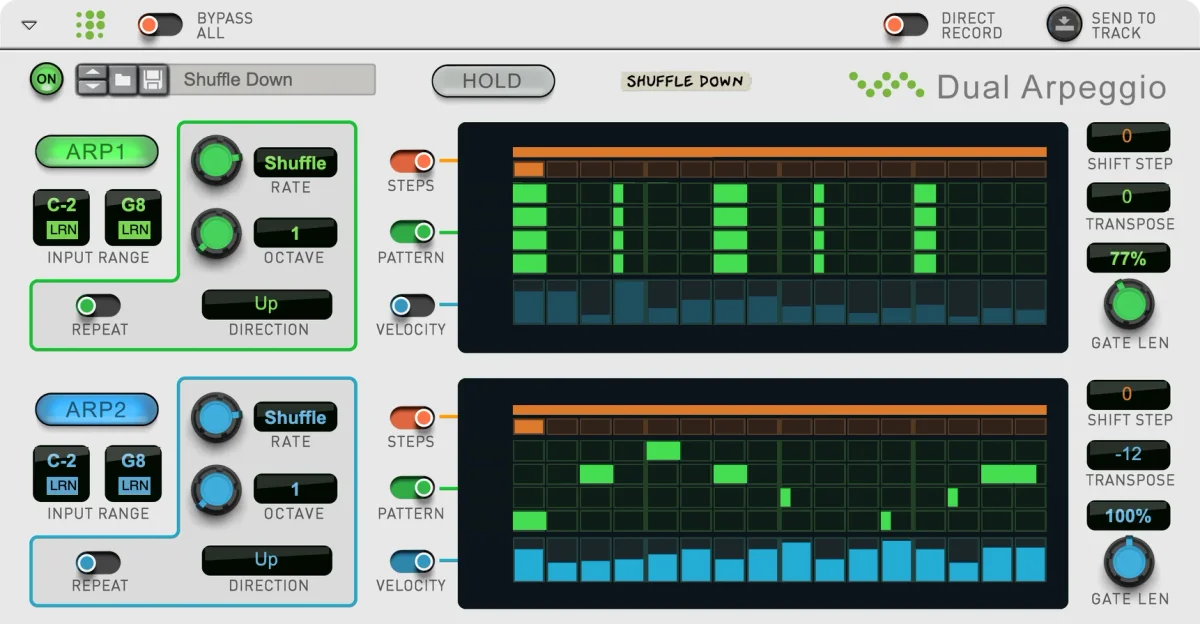Click the green ARP1 button
The image size is (1200, 624).
click(x=97, y=152)
